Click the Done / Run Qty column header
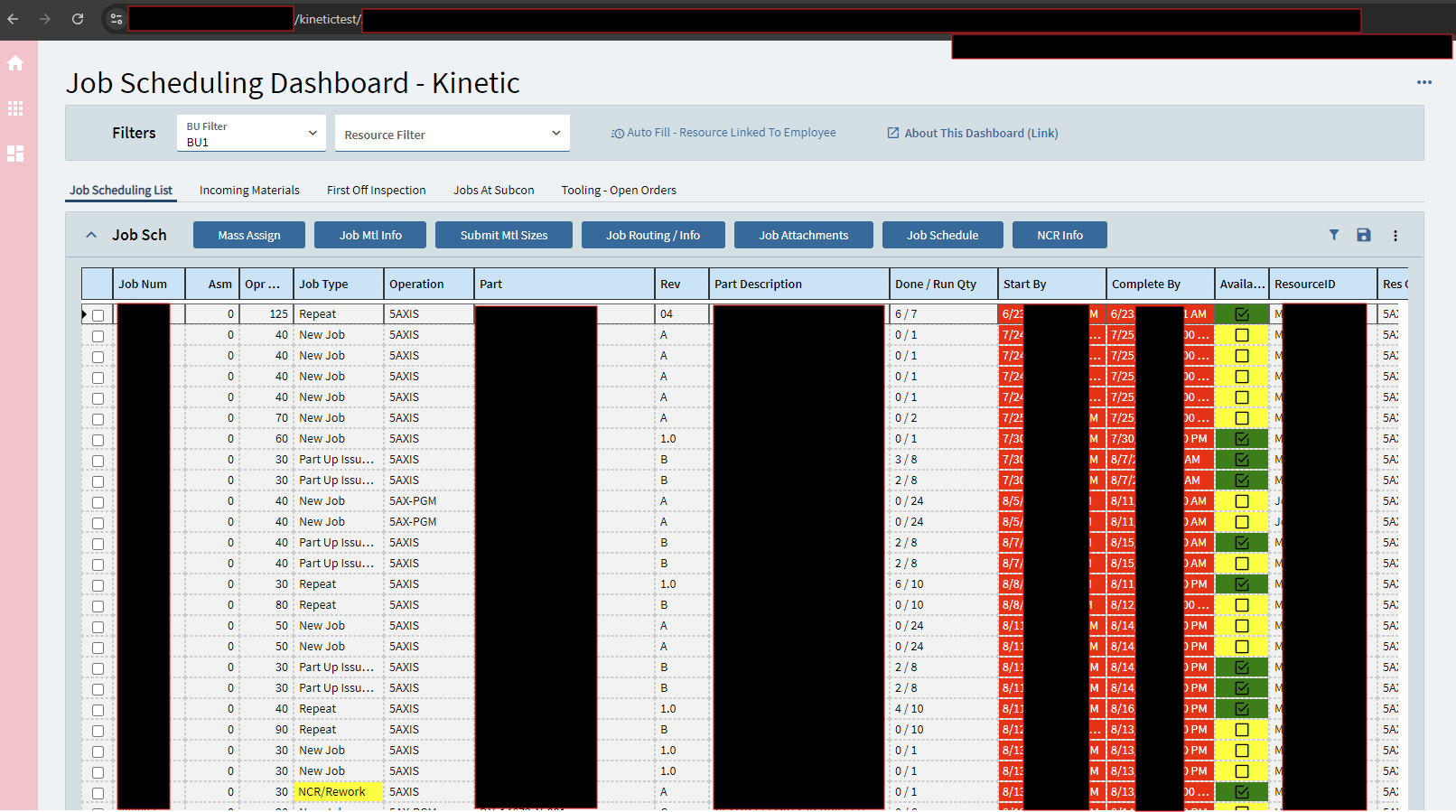Image resolution: width=1456 pixels, height=812 pixels. pos(944,284)
